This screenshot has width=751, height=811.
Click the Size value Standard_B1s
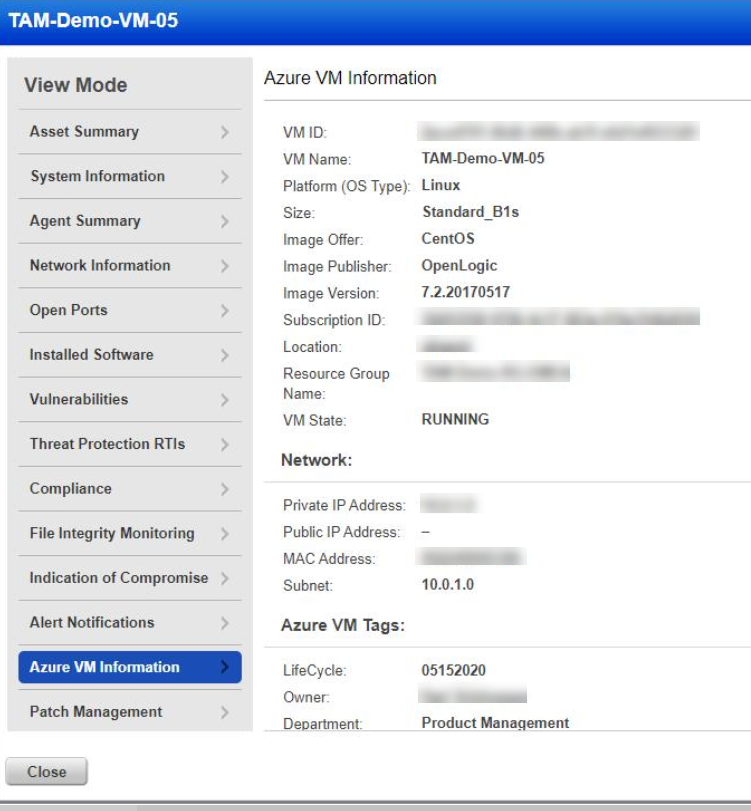pos(471,212)
